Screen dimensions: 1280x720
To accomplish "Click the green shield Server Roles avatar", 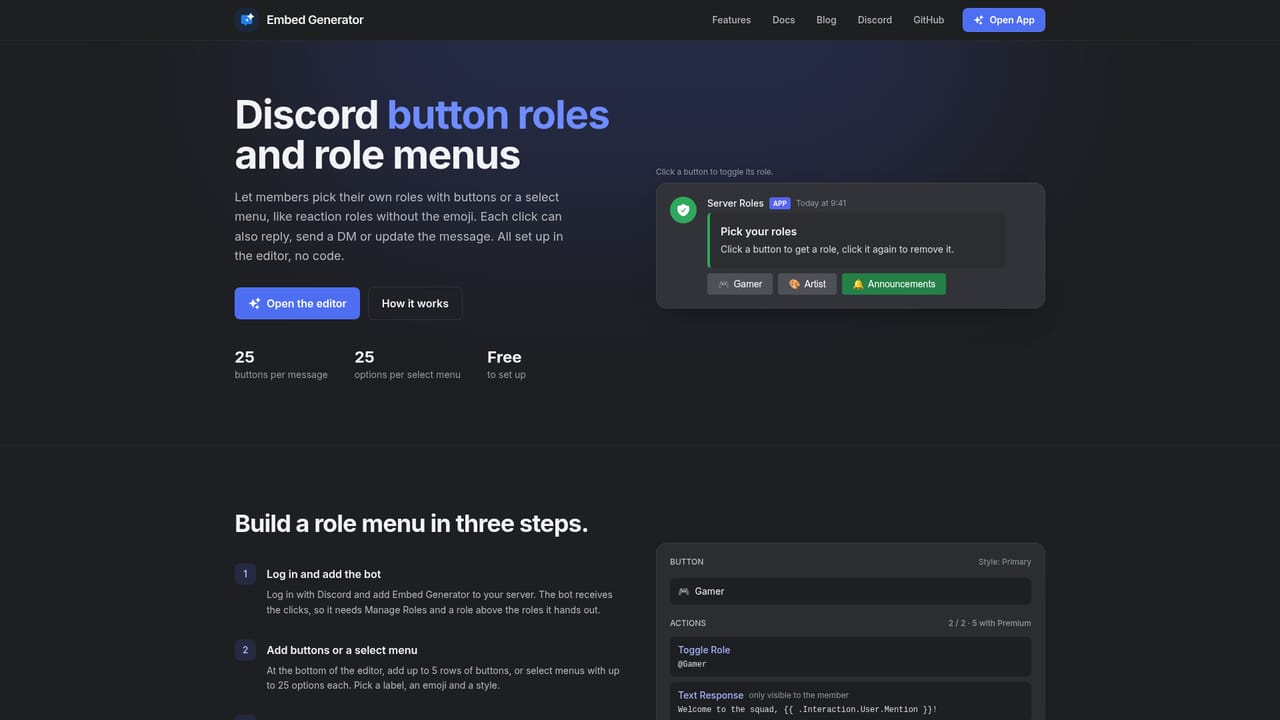I will point(683,210).
